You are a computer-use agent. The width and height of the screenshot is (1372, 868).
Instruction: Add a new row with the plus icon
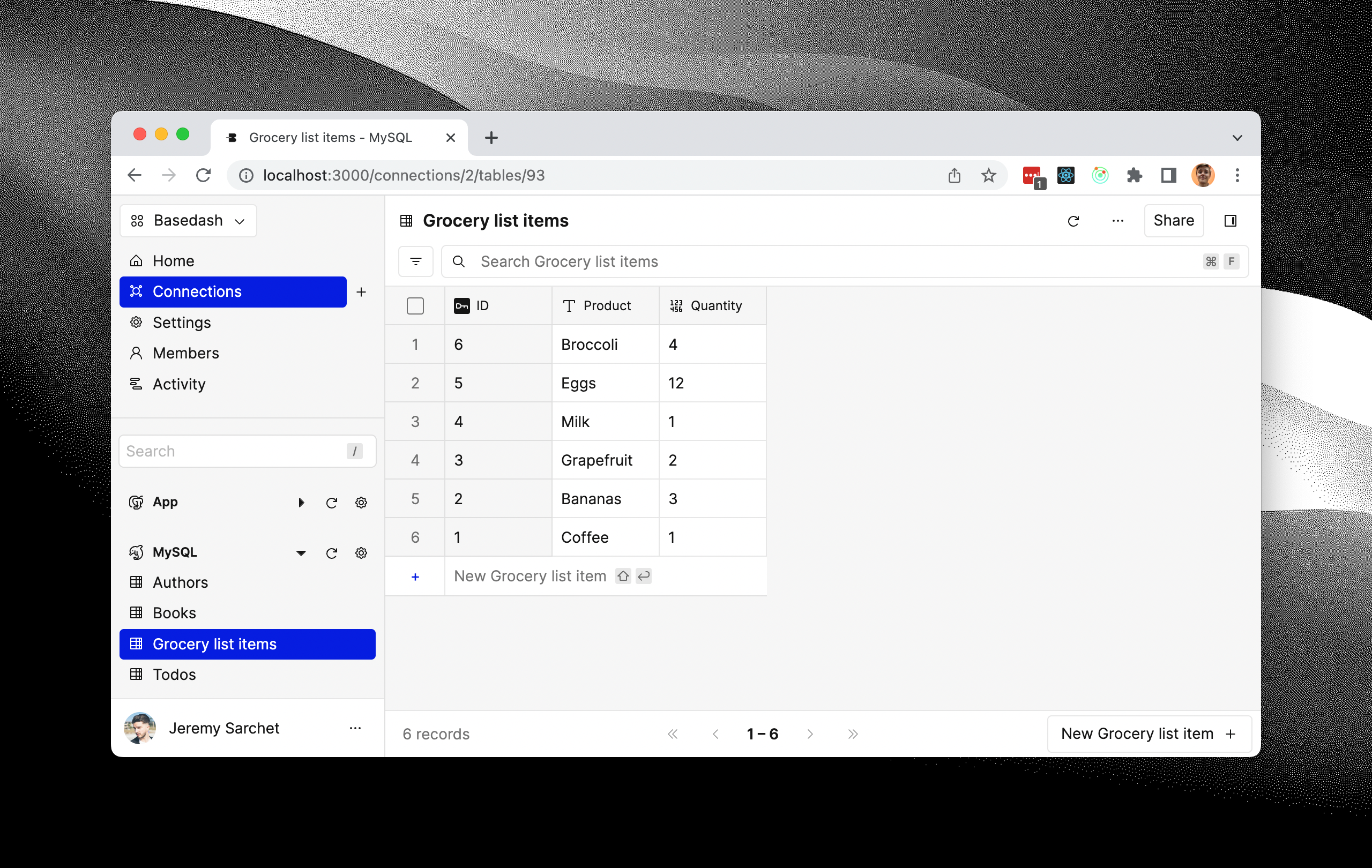click(x=415, y=576)
